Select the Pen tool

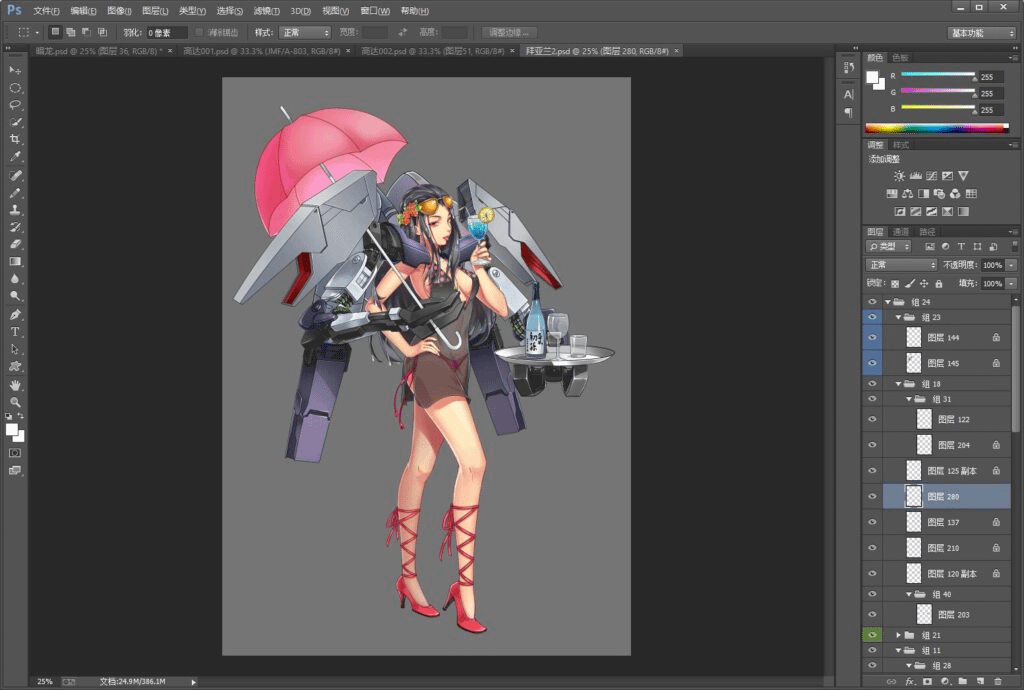point(15,315)
